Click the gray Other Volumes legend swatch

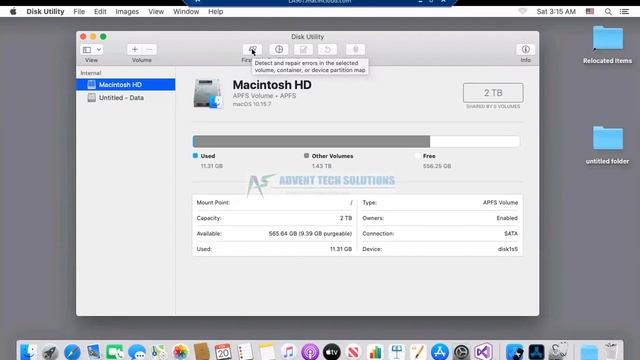click(x=307, y=156)
